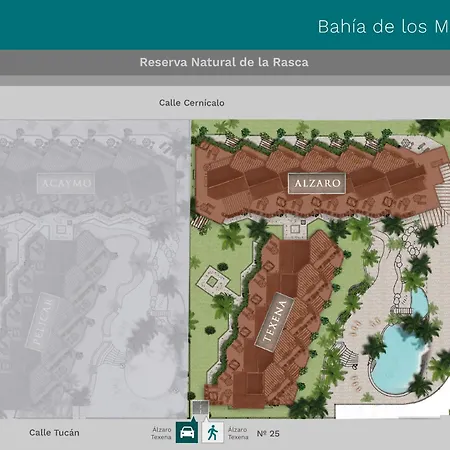The width and height of the screenshot is (450, 450).
Task: Click the gray gate icon above the car
Action: [x=200, y=408]
